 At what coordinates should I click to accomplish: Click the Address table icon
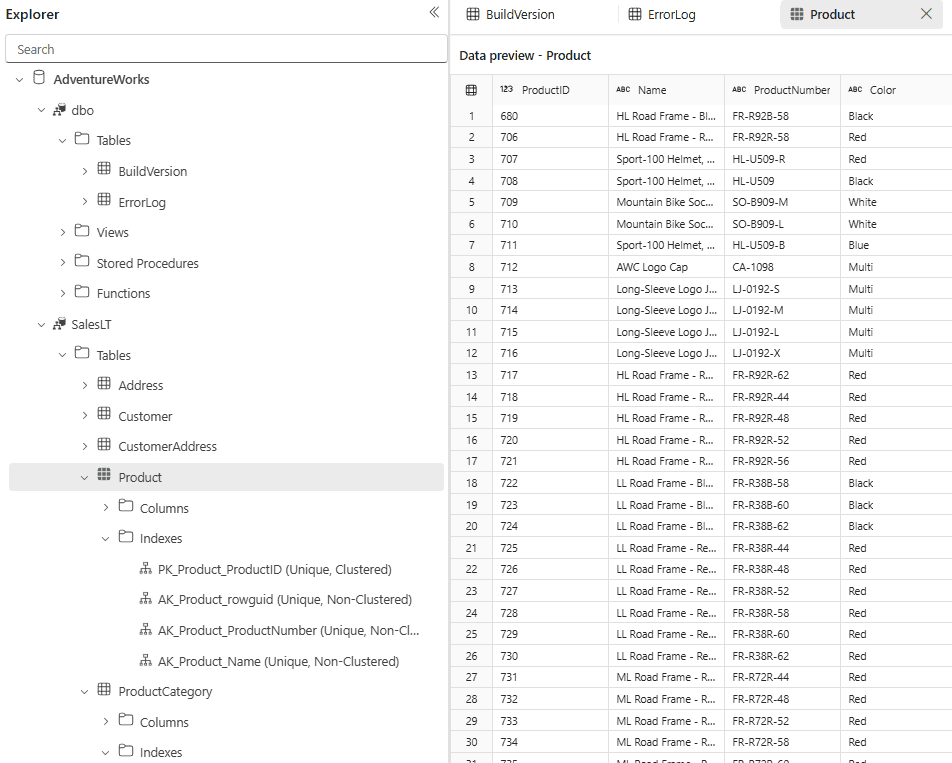click(x=104, y=383)
